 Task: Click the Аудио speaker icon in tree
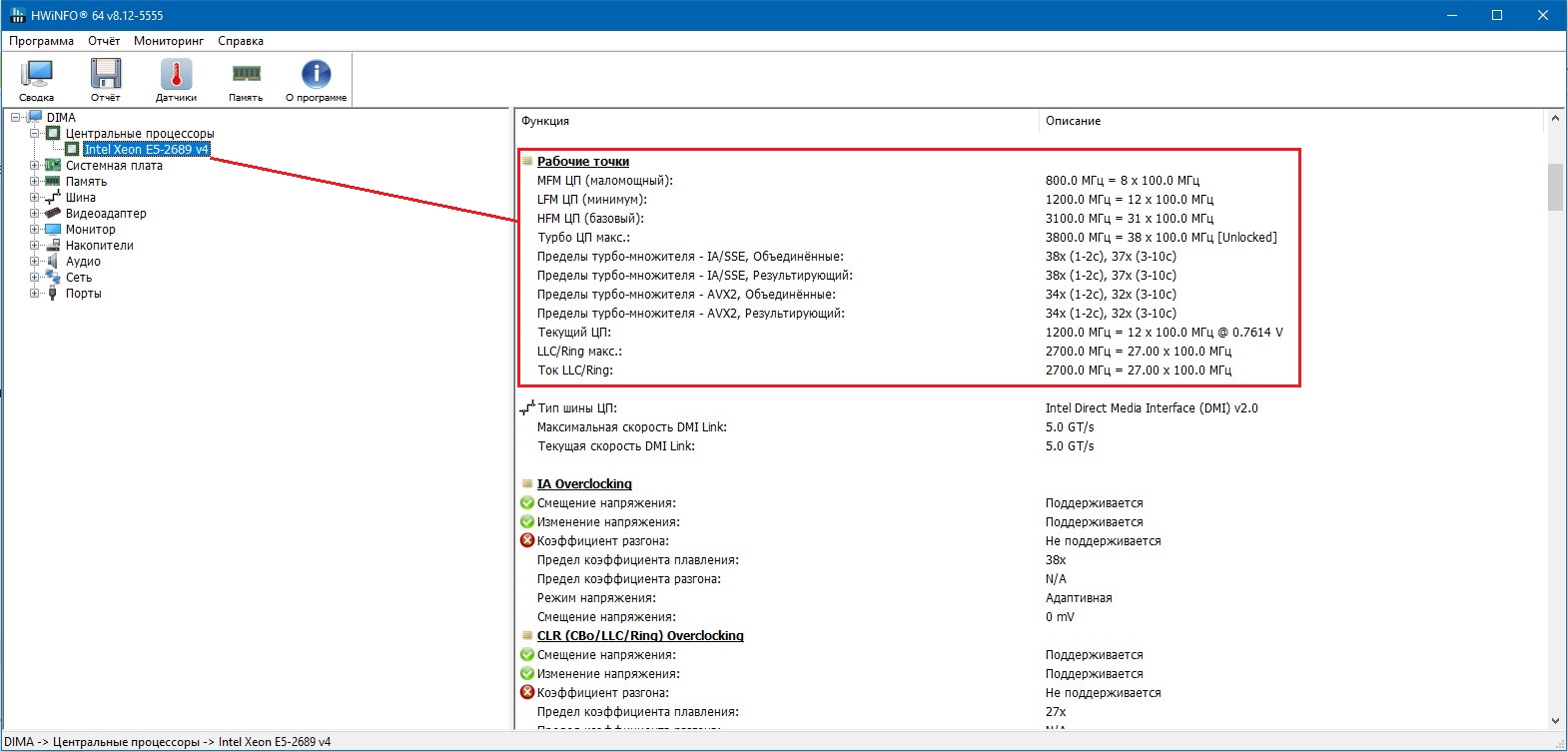click(x=53, y=261)
